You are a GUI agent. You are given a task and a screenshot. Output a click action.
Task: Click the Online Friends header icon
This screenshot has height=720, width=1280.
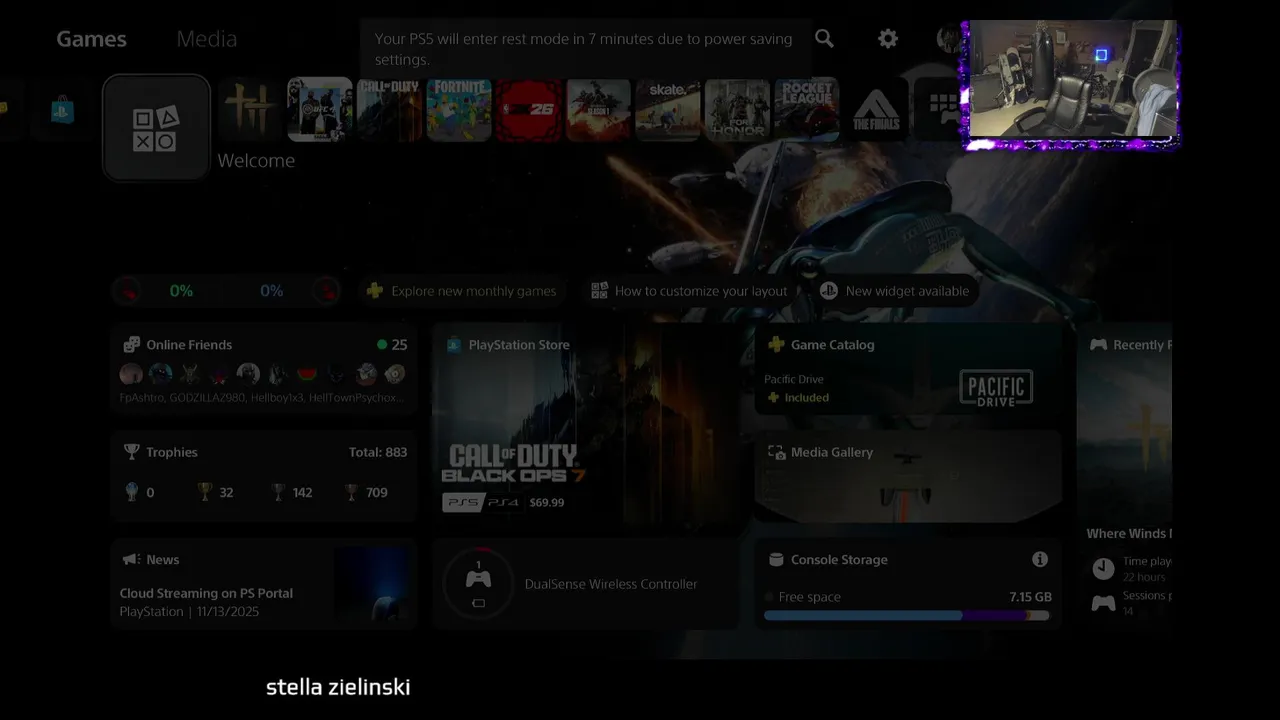click(131, 345)
